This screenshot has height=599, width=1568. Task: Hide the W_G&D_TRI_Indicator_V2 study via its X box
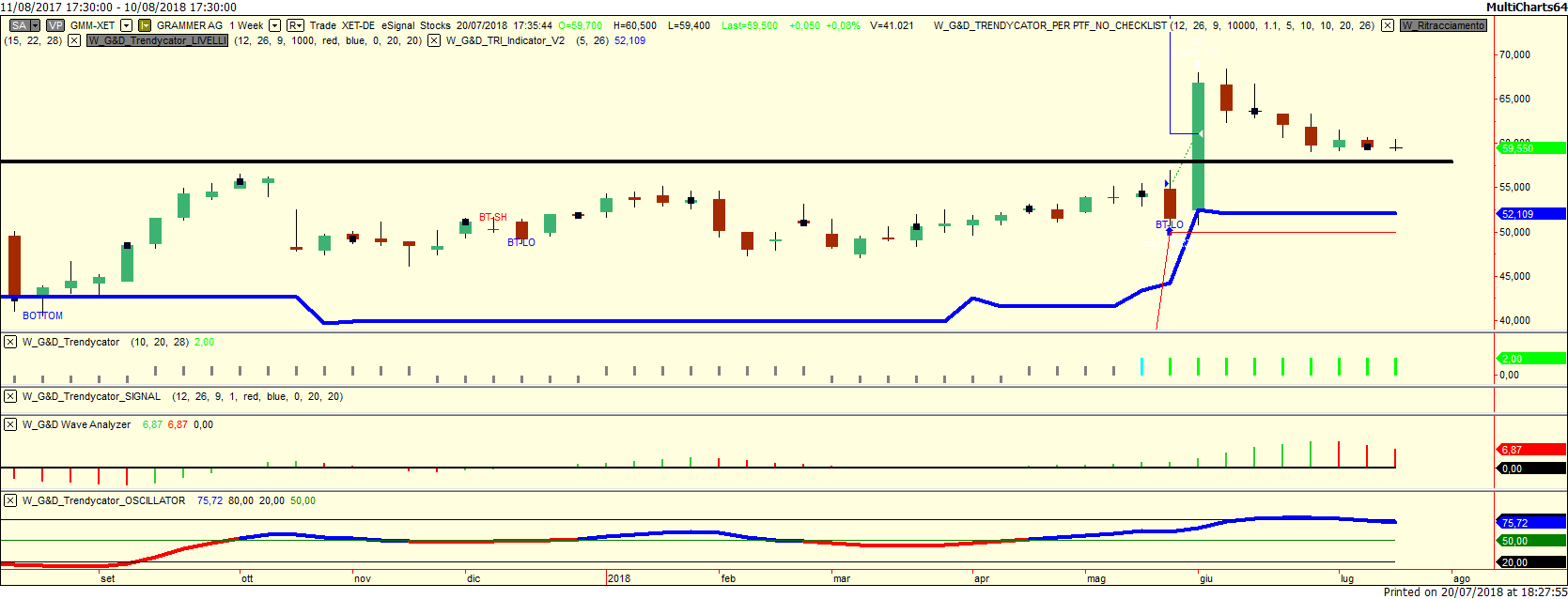[433, 40]
